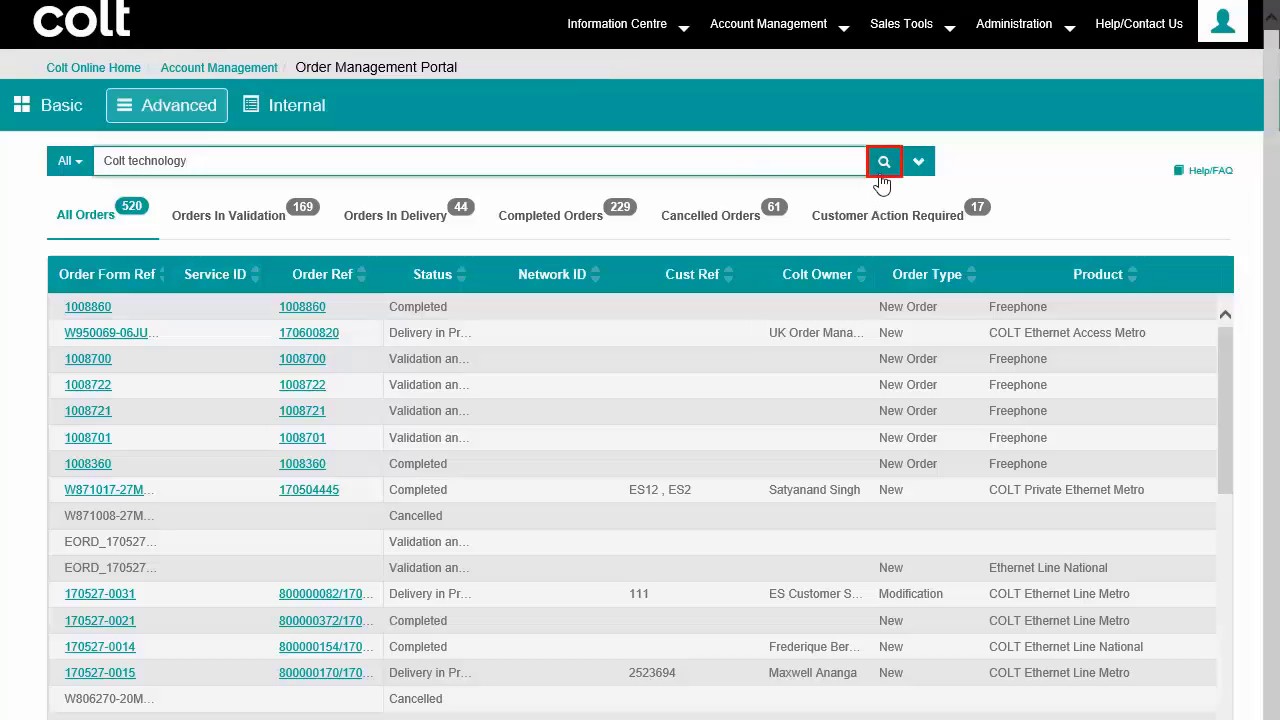This screenshot has height=720, width=1280.
Task: Open the user profile icon
Action: [1222, 21]
